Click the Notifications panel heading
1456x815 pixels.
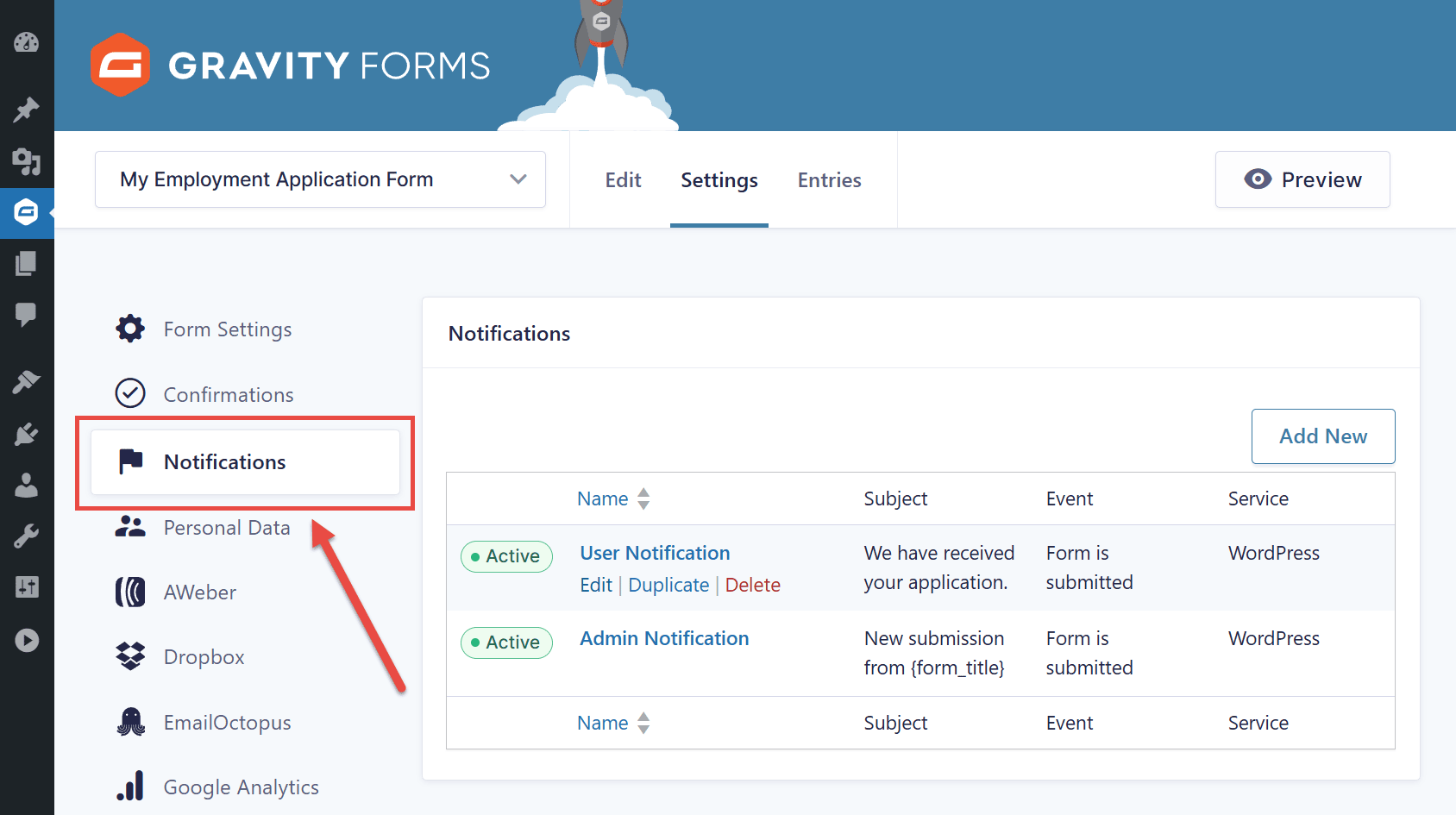pos(509,334)
